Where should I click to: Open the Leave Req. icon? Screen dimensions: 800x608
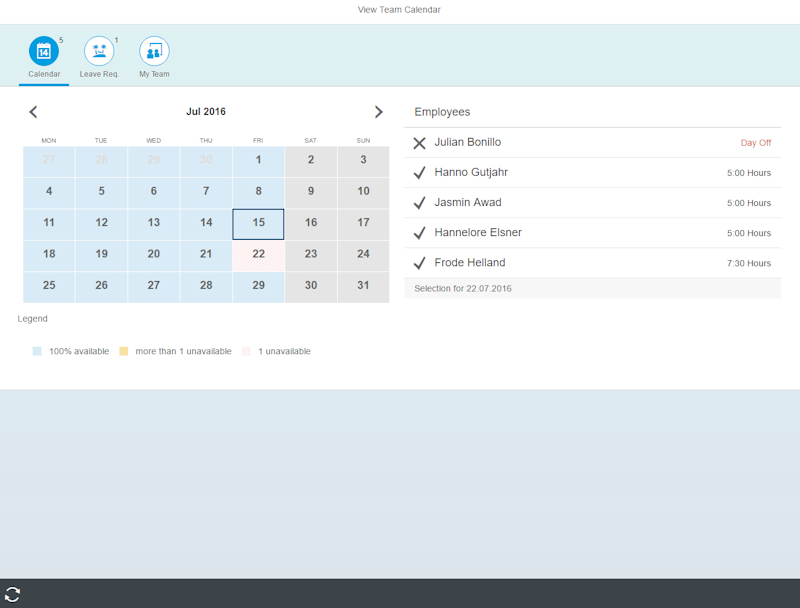pos(99,51)
